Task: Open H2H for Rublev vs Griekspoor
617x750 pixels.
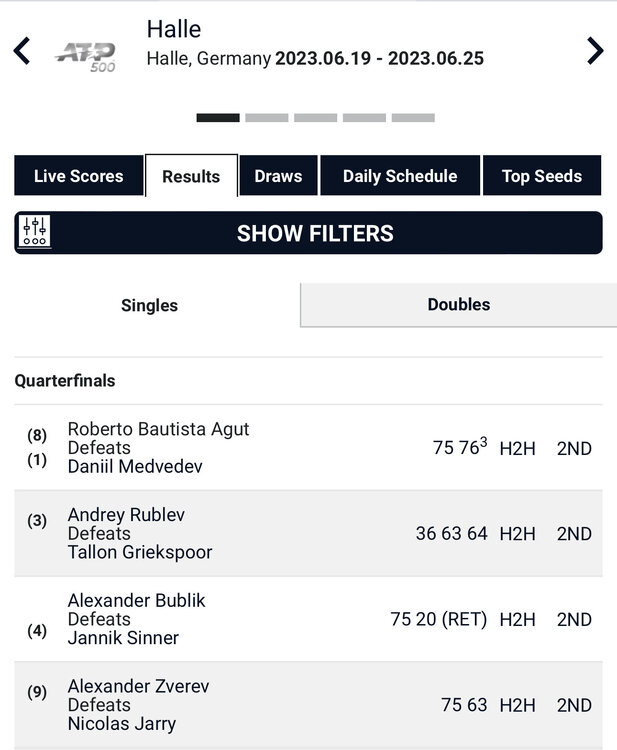Action: pyautogui.click(x=518, y=534)
